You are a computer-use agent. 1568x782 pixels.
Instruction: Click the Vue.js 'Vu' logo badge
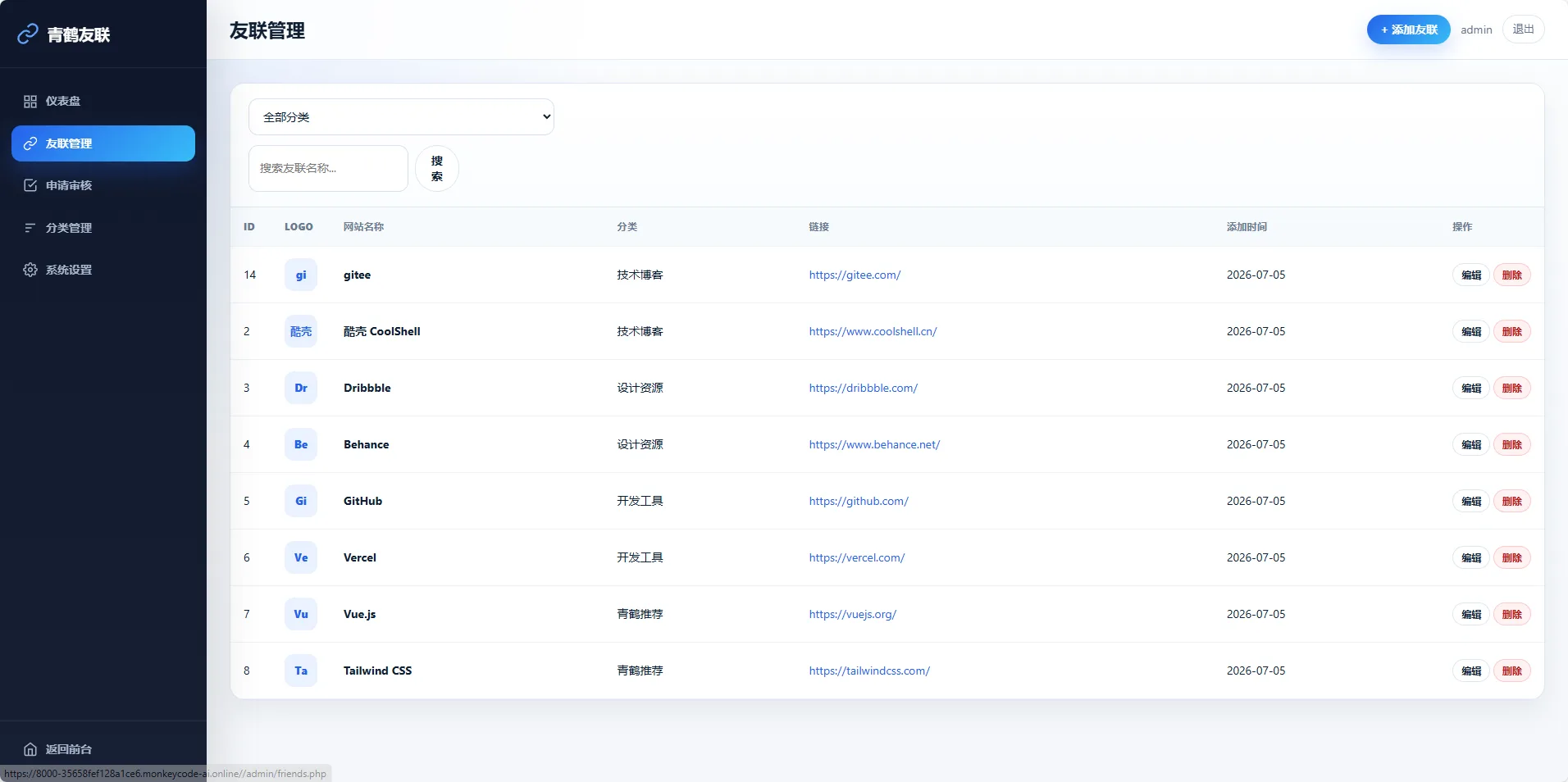[301, 614]
